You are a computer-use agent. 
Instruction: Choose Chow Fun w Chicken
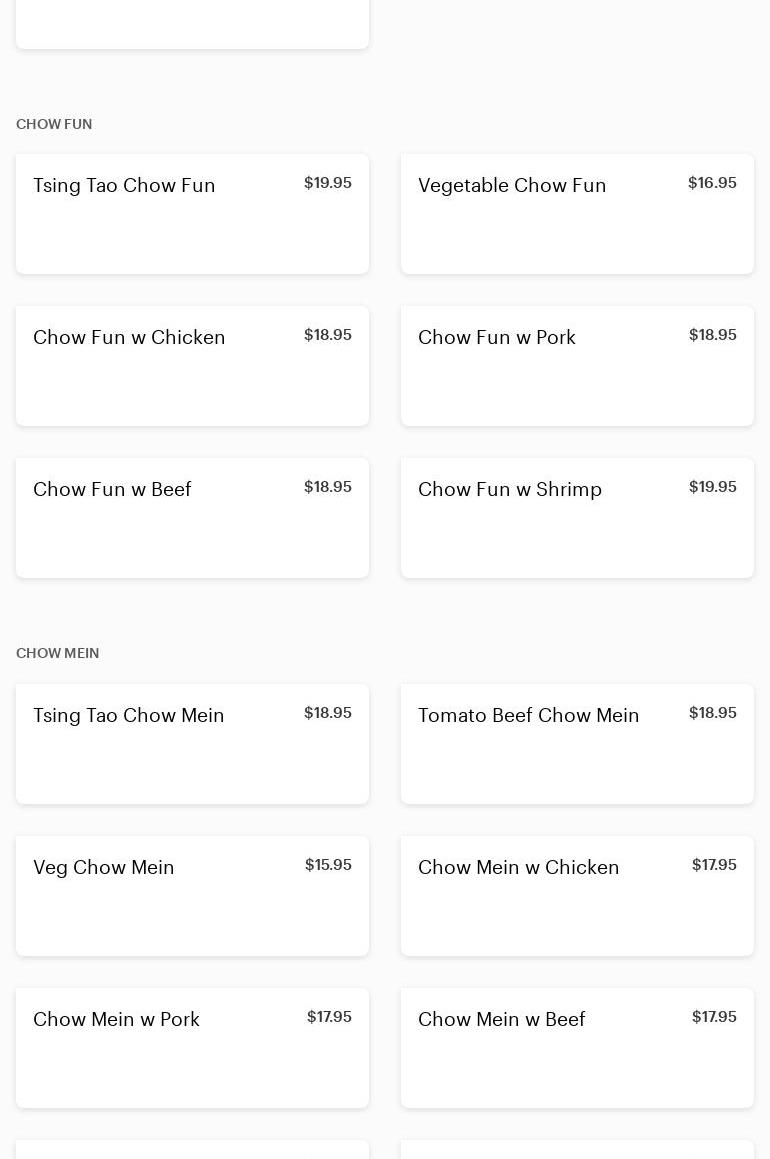click(192, 365)
